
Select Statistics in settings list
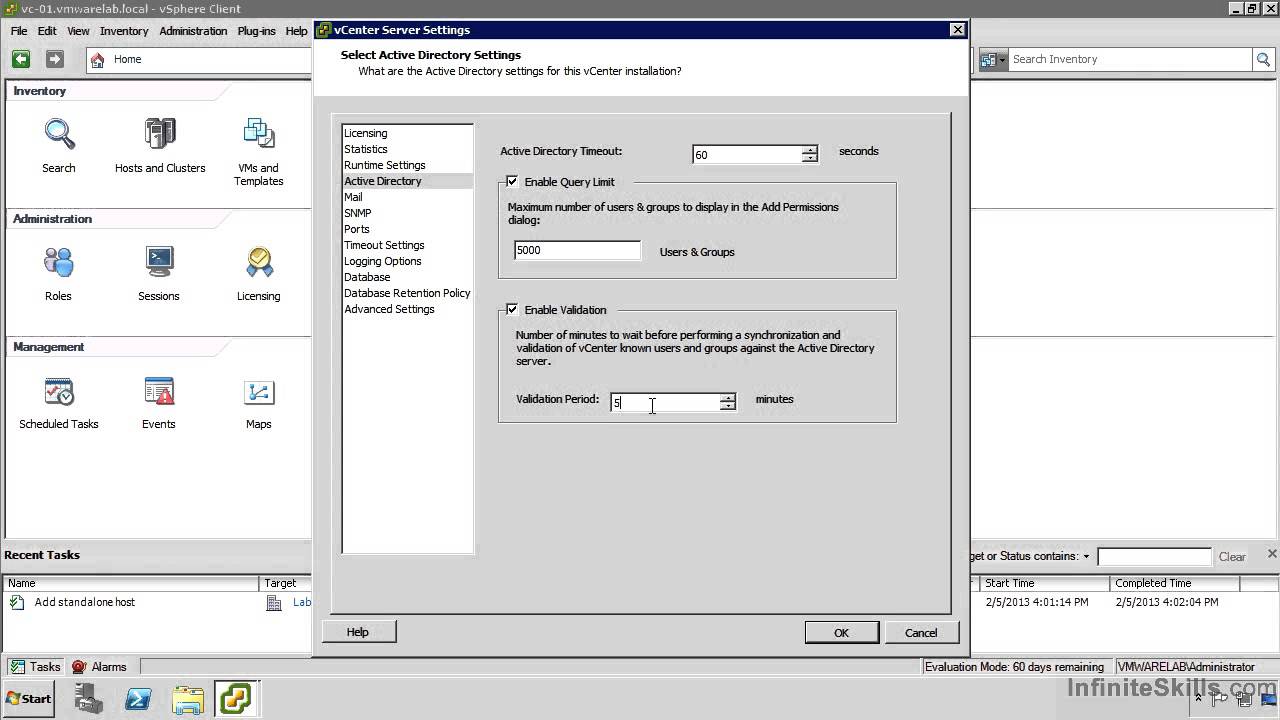point(407,149)
